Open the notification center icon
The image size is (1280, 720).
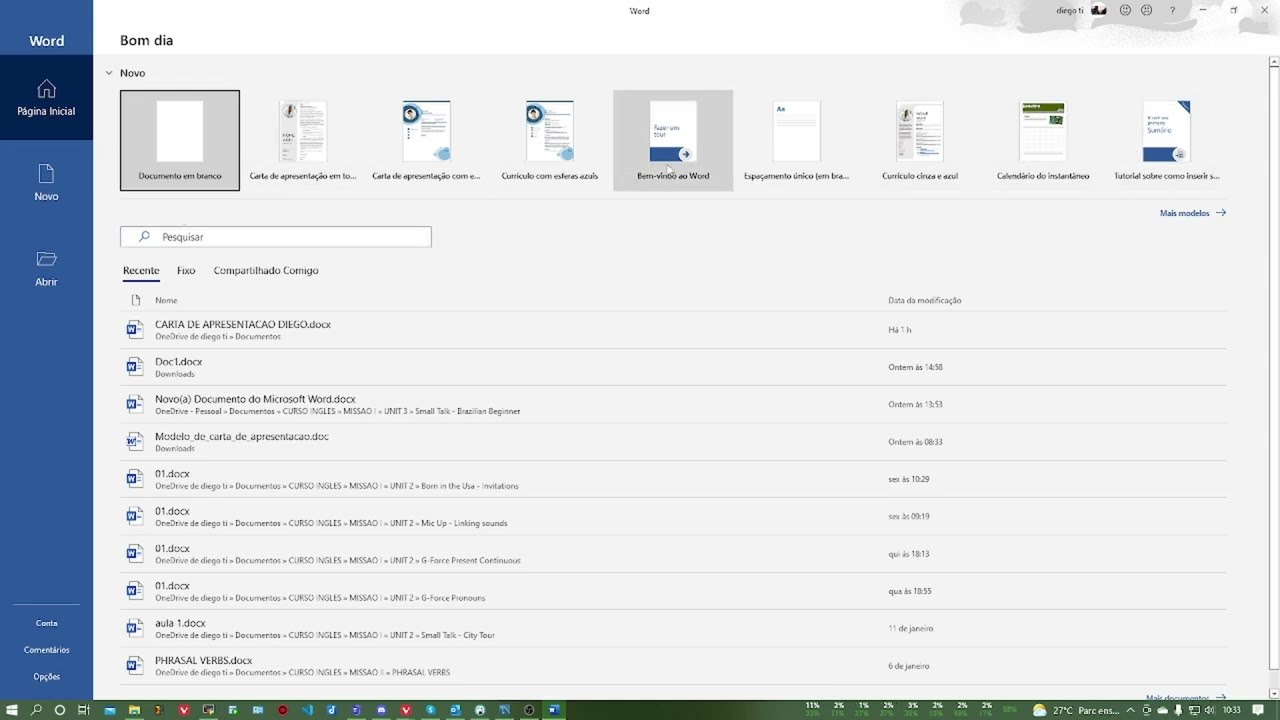1258,710
